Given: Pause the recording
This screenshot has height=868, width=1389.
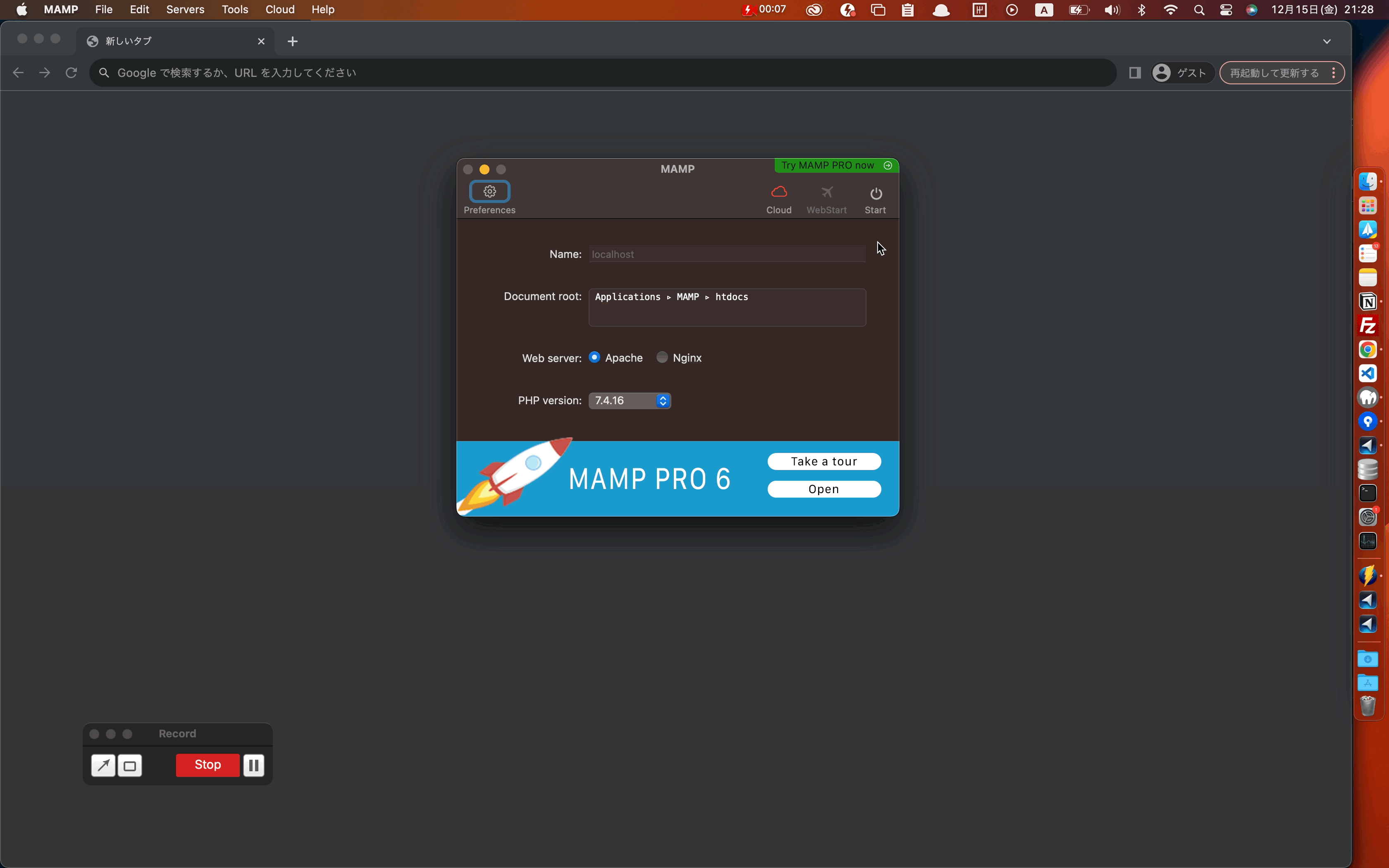Looking at the screenshot, I should pyautogui.click(x=254, y=765).
